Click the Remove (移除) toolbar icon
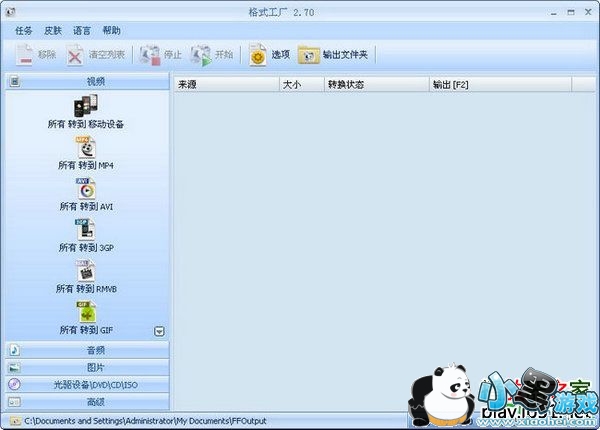 click(x=25, y=55)
